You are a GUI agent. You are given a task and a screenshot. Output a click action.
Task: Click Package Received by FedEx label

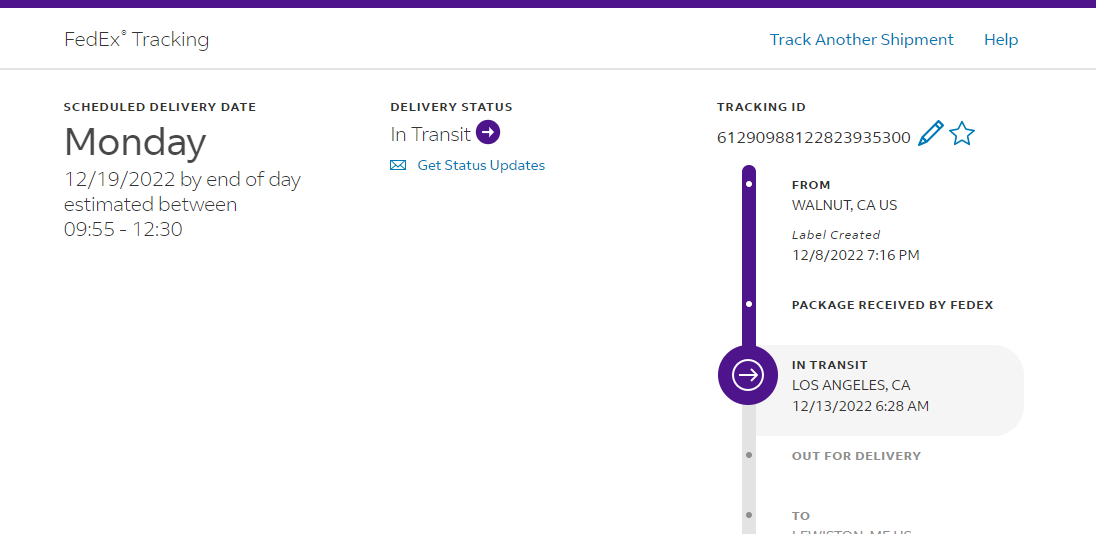(892, 305)
